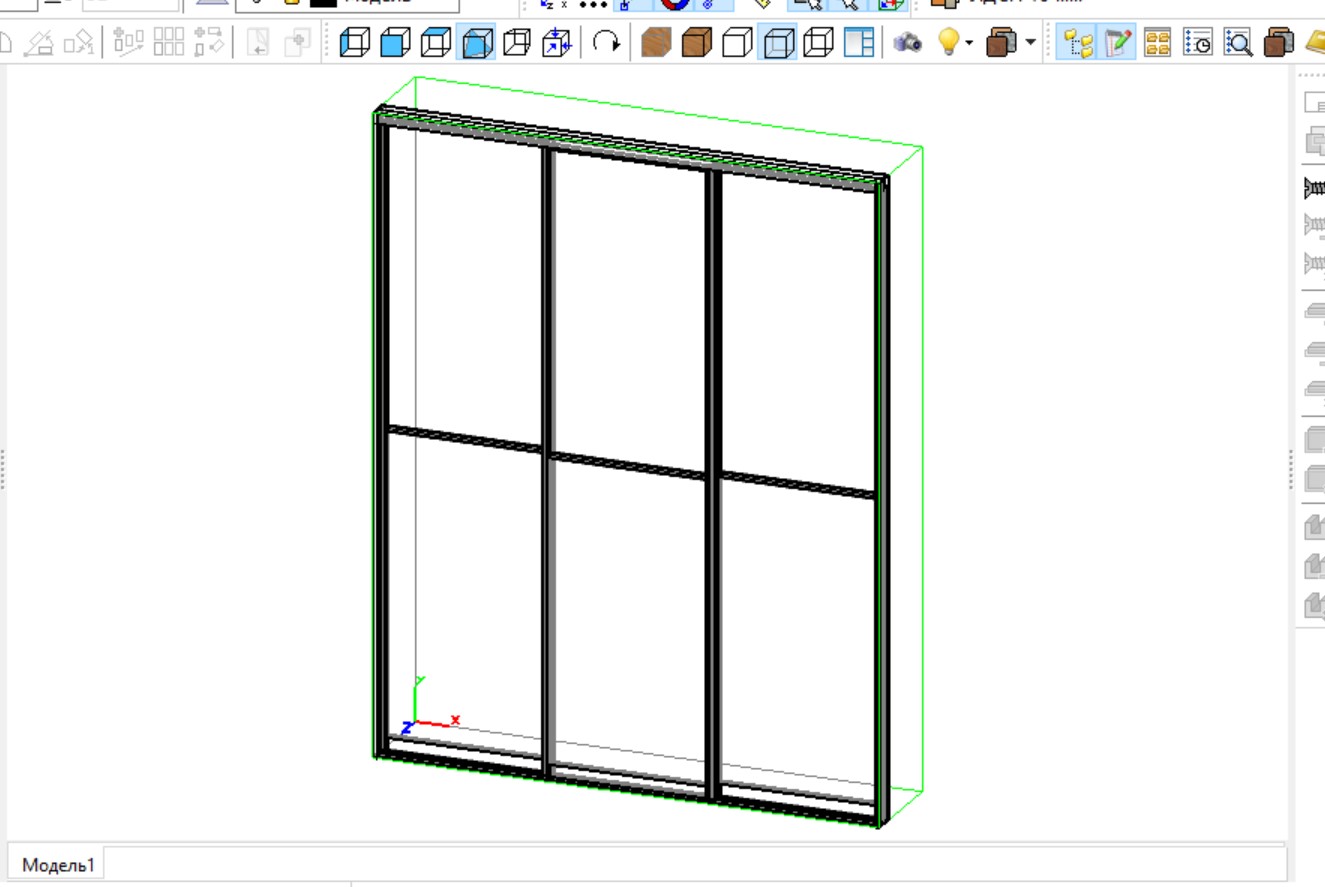Click the multi-pane window layout button
This screenshot has height=887, width=1325.
point(858,43)
